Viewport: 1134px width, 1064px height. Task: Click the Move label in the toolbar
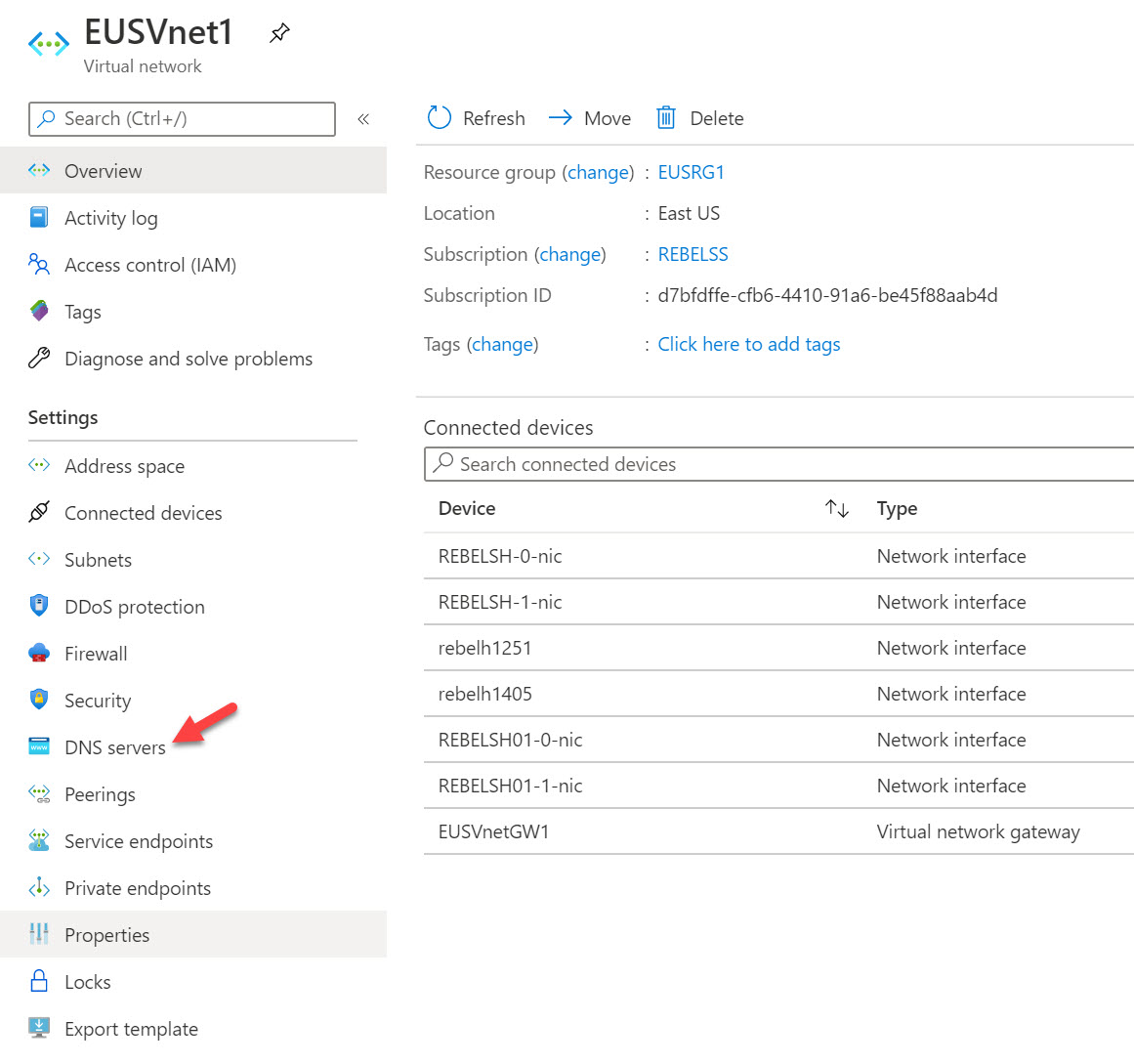pos(608,118)
